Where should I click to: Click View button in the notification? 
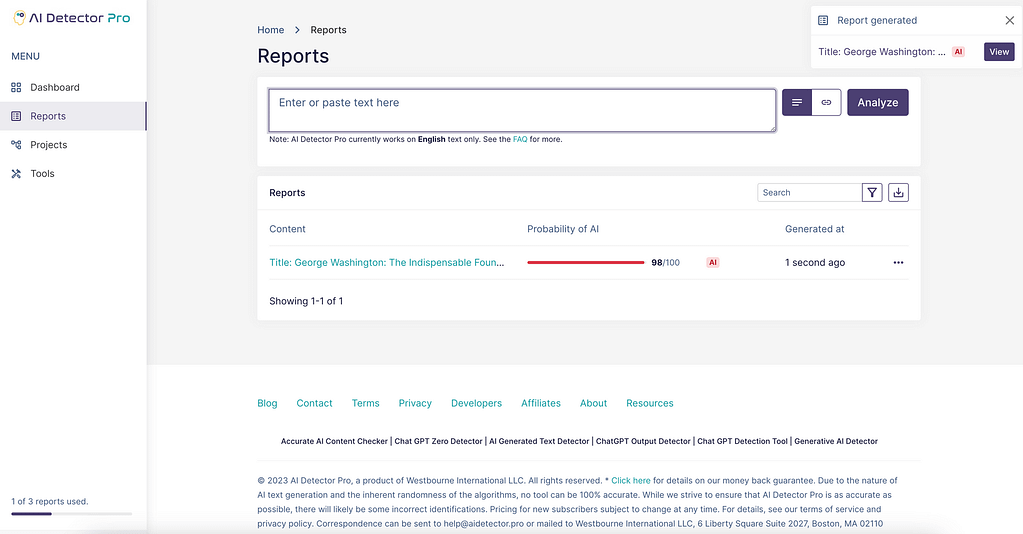(999, 52)
